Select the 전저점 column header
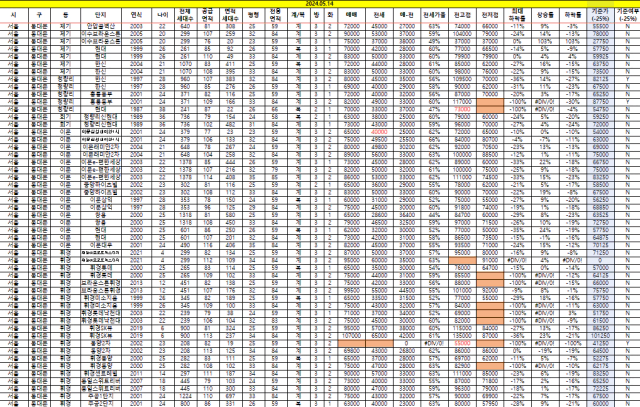Viewport: 640px width, 407px height. 490,15
